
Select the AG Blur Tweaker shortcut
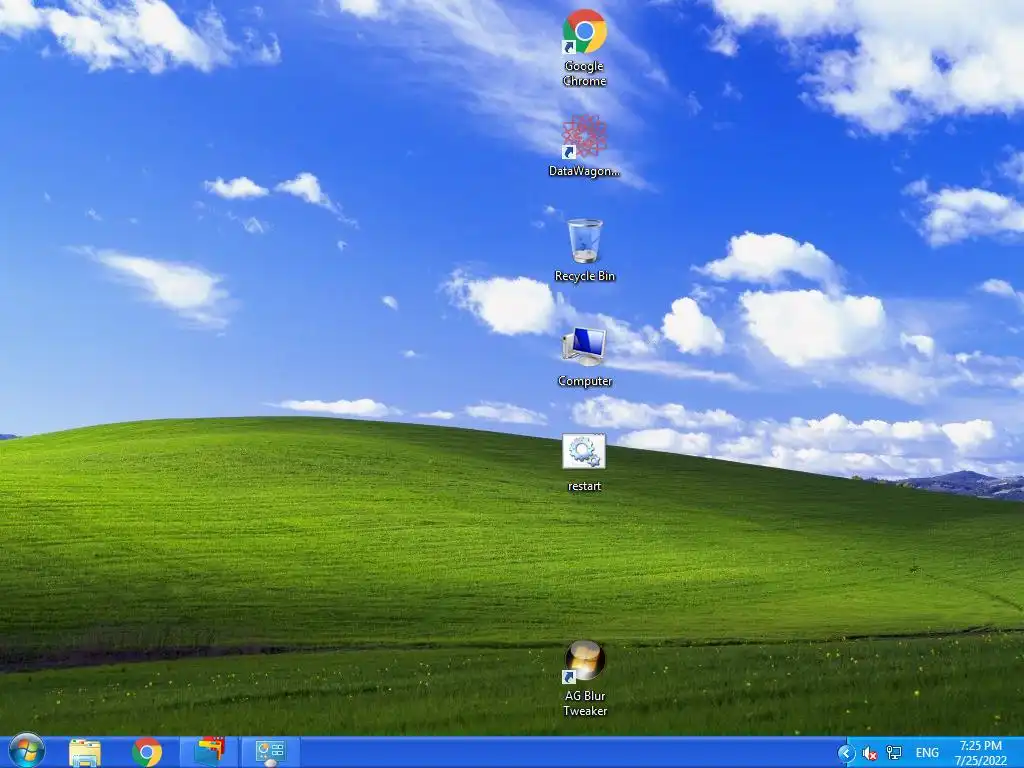[x=584, y=679]
